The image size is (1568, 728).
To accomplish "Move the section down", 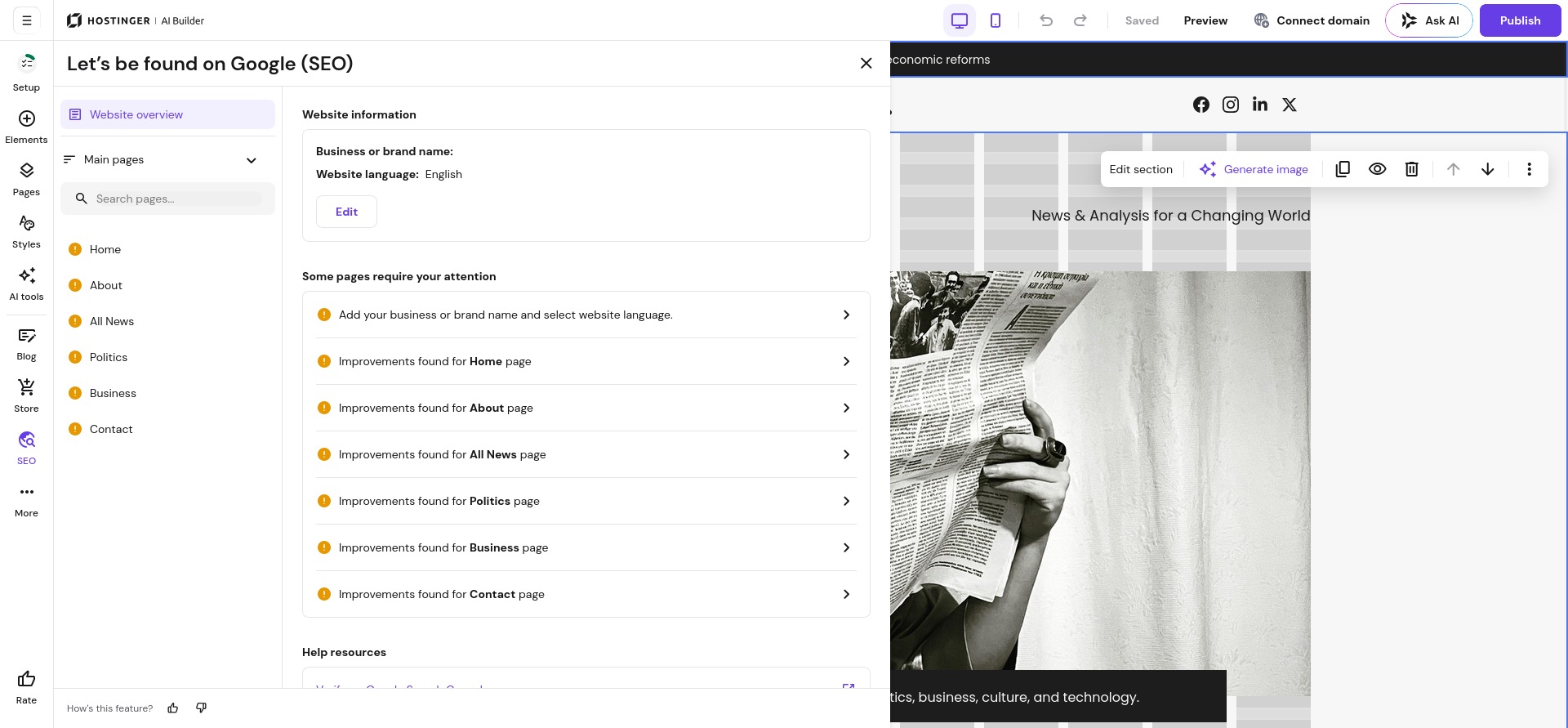I will coord(1488,169).
